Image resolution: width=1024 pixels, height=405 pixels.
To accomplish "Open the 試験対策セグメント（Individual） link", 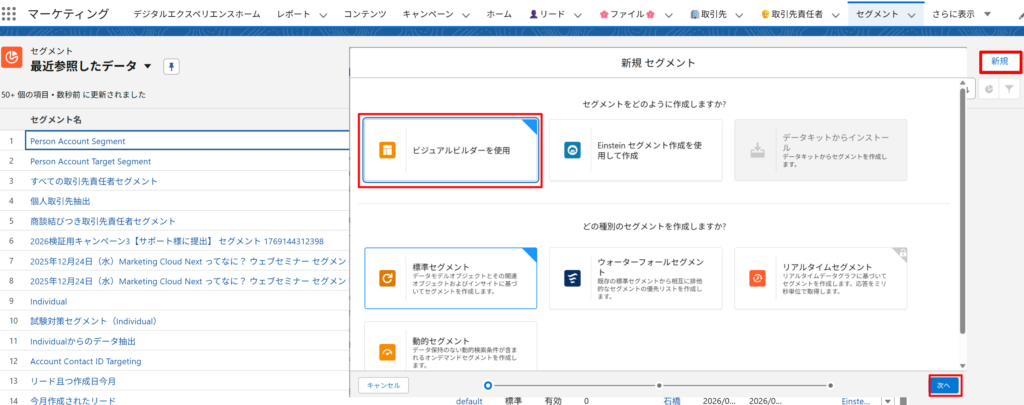I will (95, 321).
